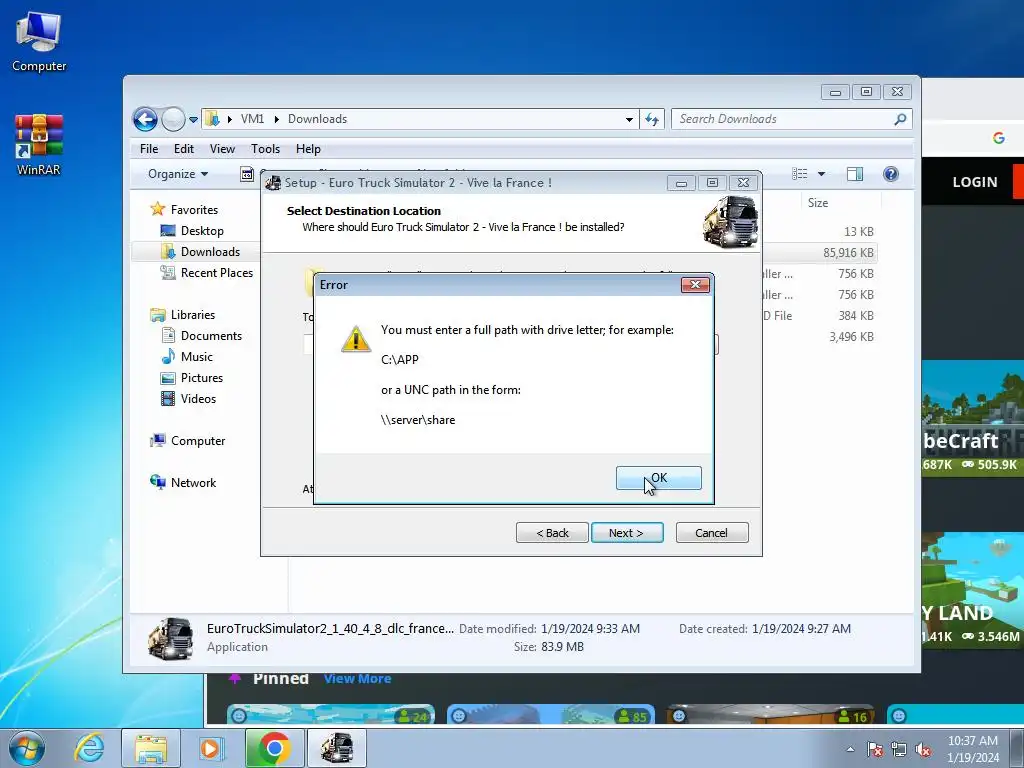The image size is (1024, 768).
Task: Open the Computer desktop icon
Action: 39,41
